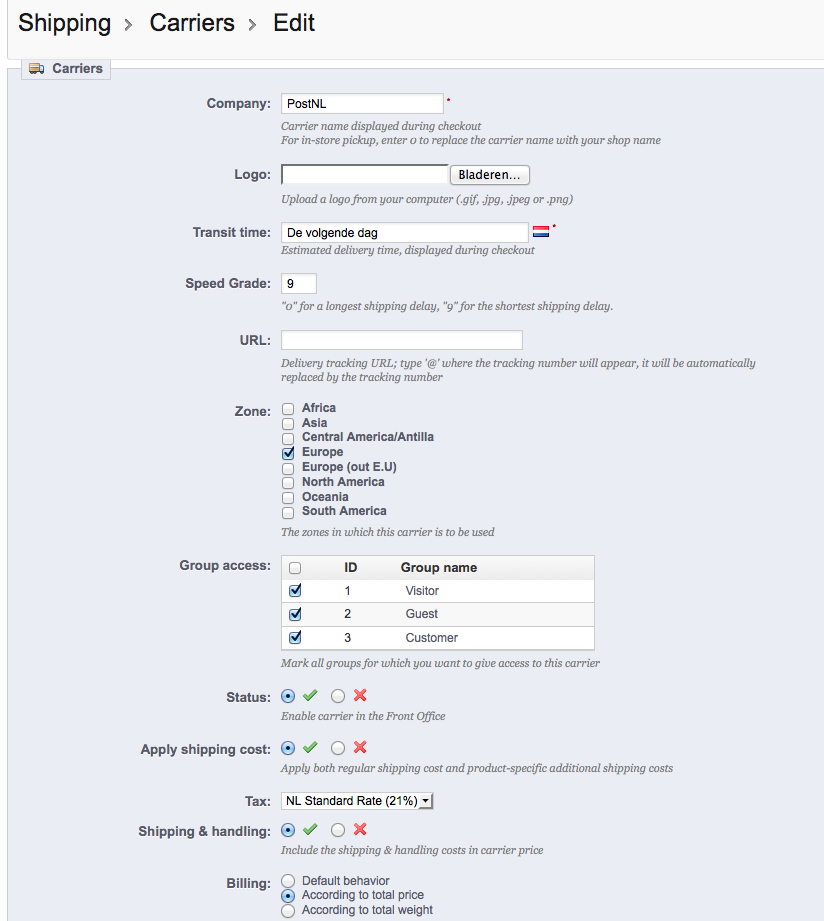Click the green check icon for Status
The image size is (824, 921).
[310, 696]
